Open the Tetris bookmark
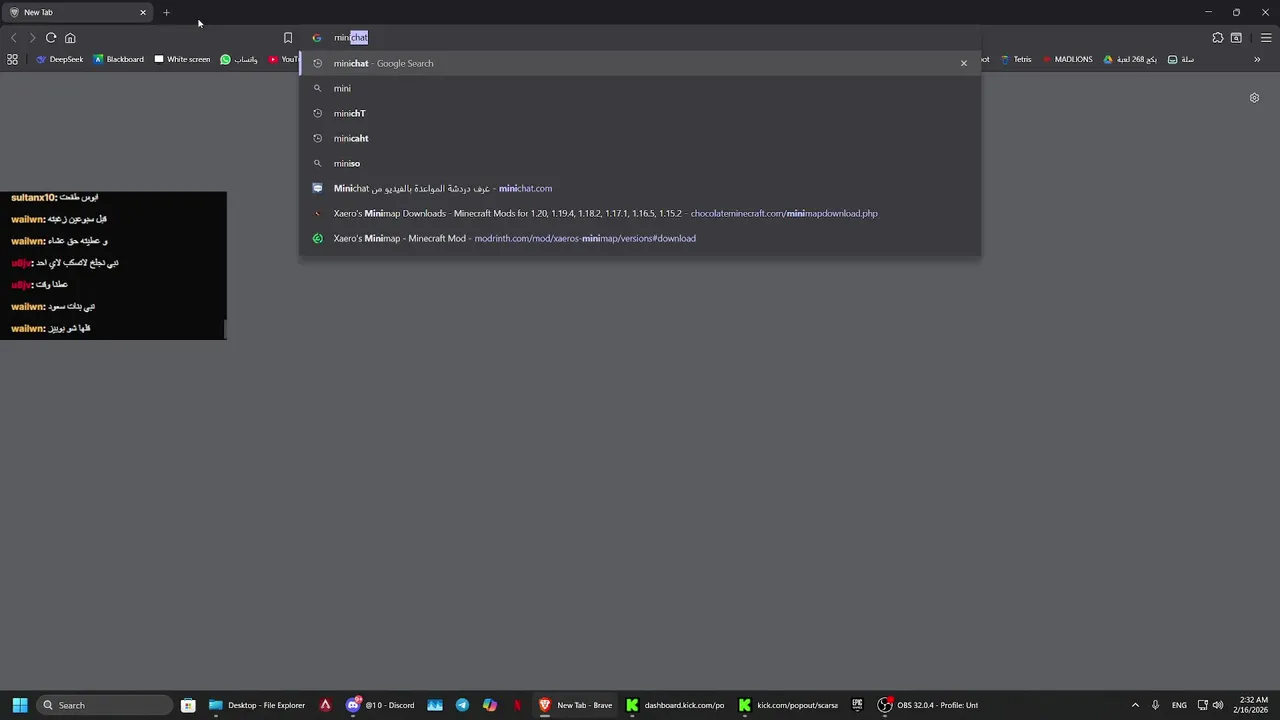This screenshot has width=1280, height=720. tap(1016, 59)
